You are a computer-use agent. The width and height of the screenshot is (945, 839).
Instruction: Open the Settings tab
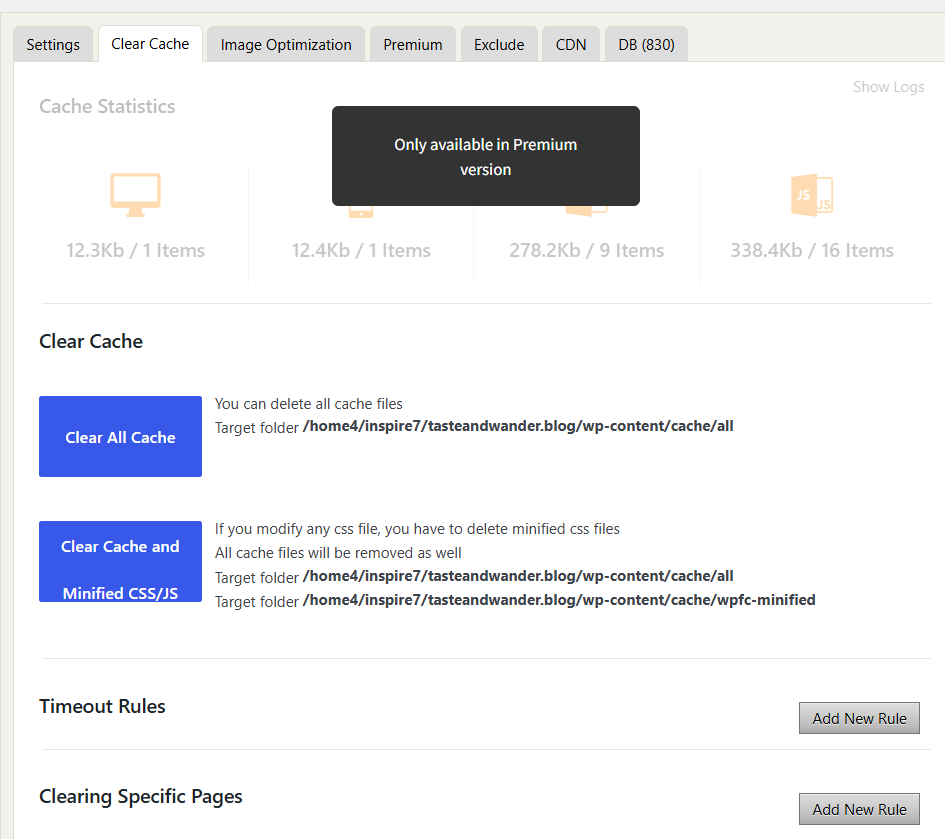53,45
